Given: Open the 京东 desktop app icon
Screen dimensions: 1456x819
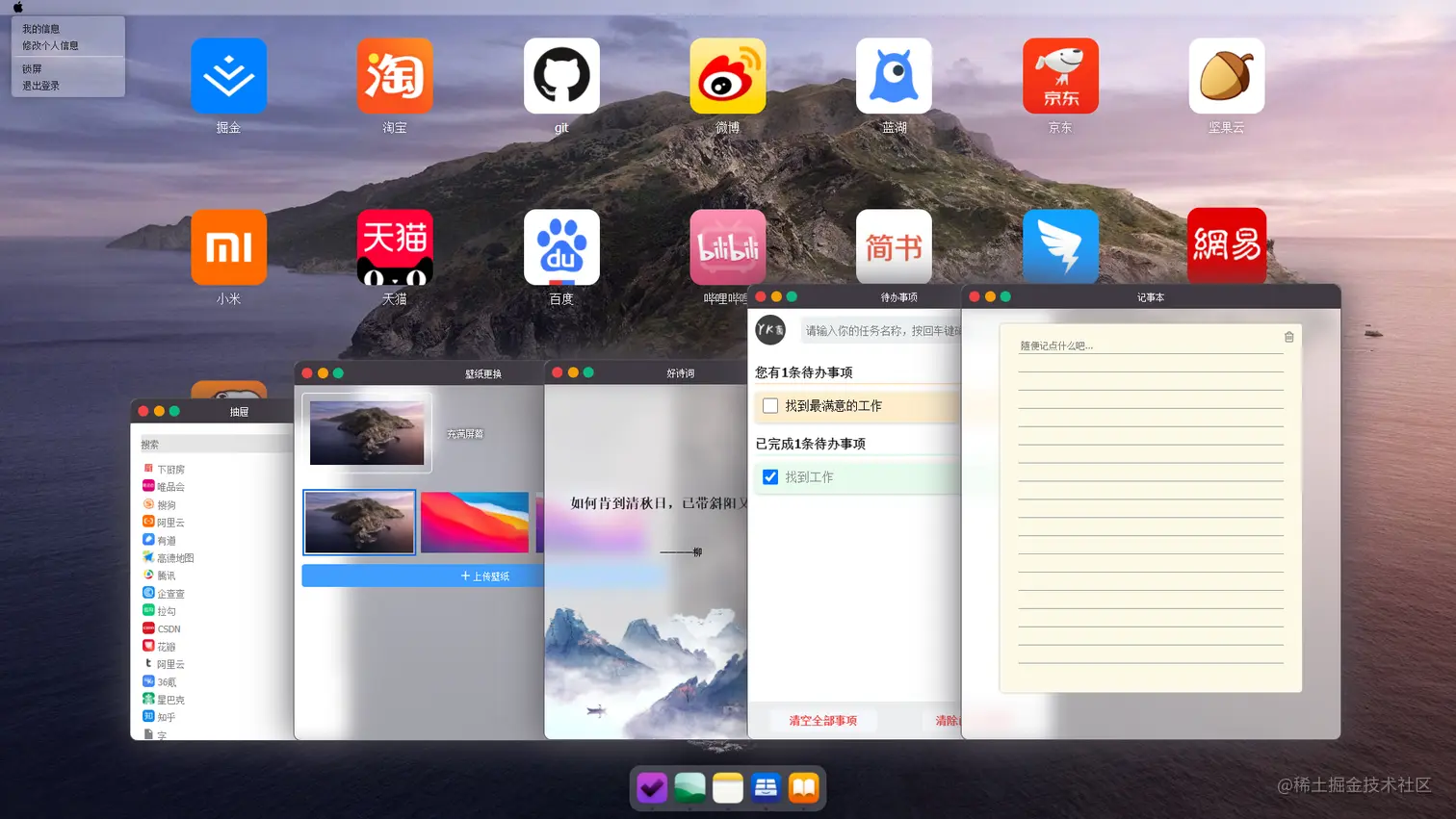Looking at the screenshot, I should tap(1060, 76).
